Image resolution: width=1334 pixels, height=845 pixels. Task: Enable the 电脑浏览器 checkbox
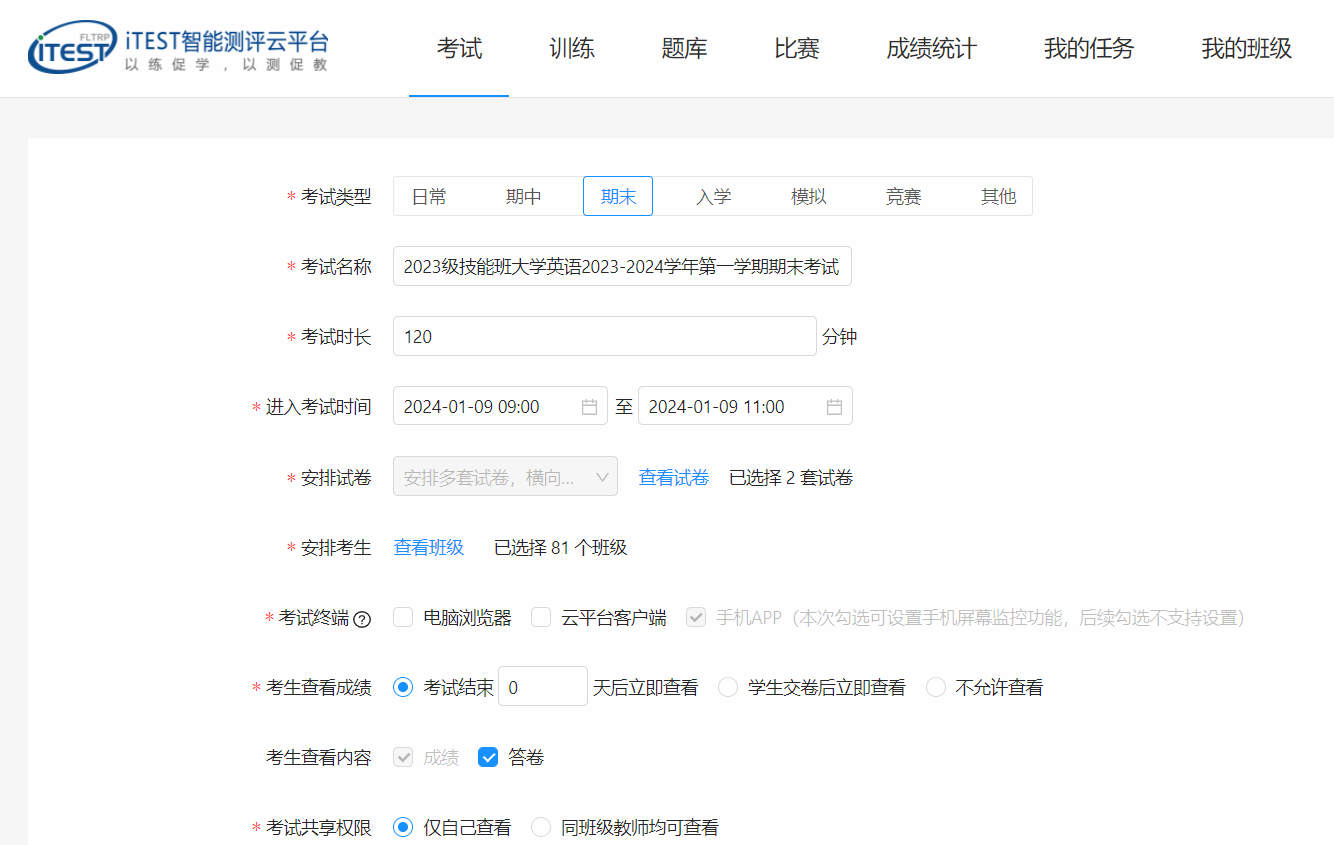[x=403, y=618]
